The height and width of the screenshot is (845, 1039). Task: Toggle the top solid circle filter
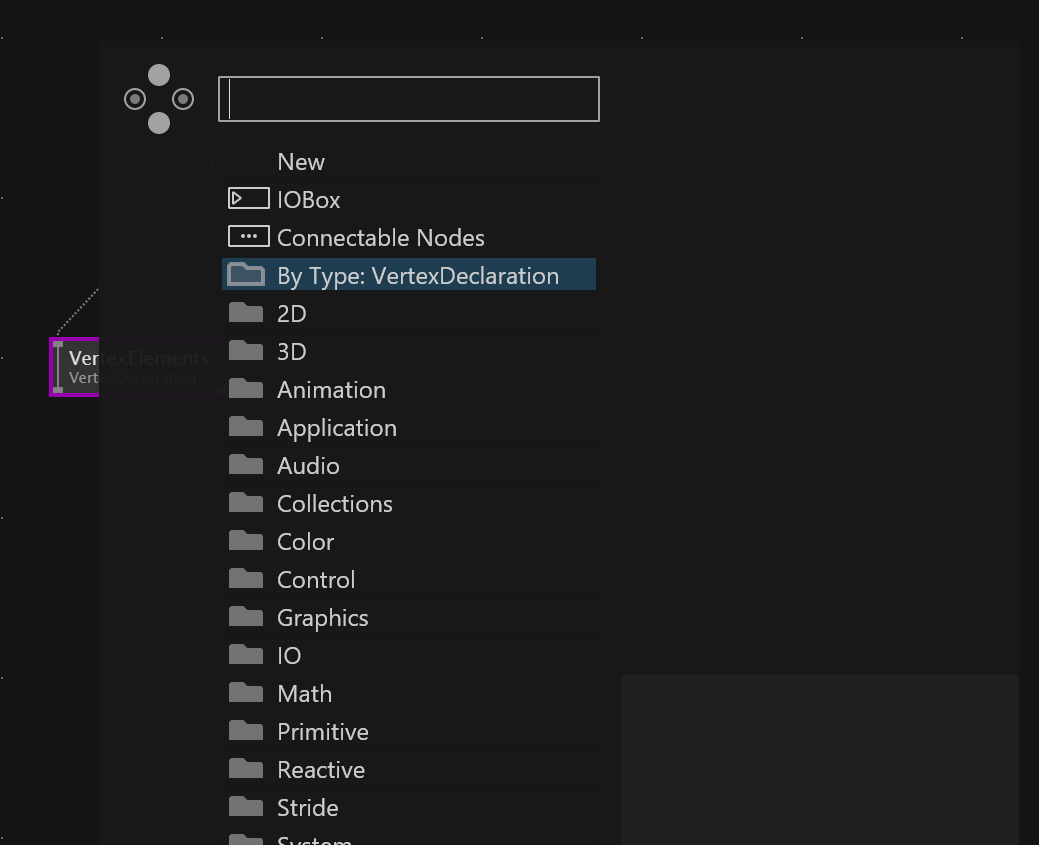coord(159,75)
